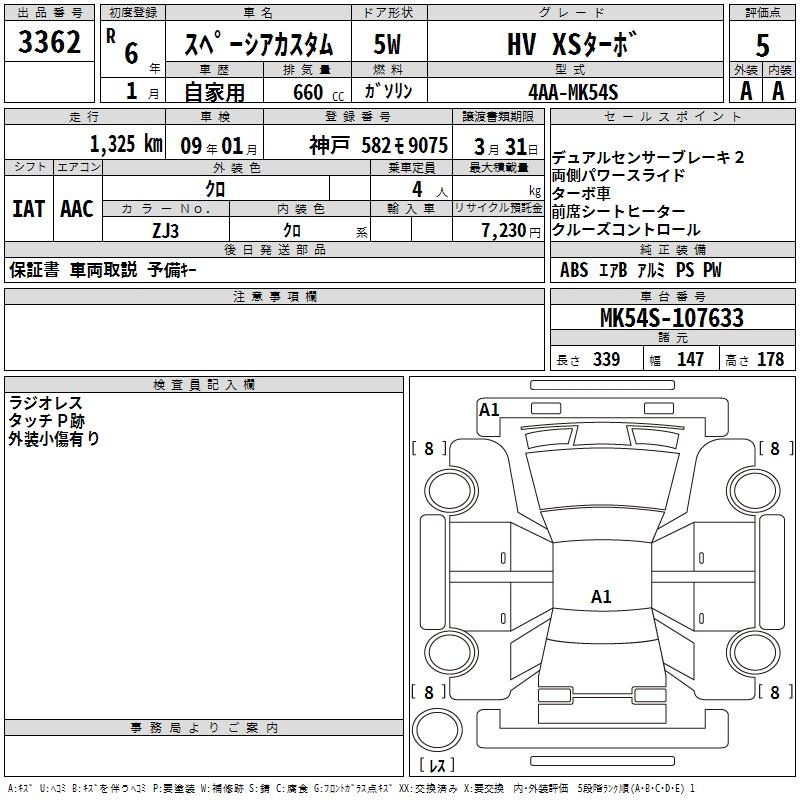The width and height of the screenshot is (800, 800).
Task: Click door shape value 5W
Action: click(387, 44)
